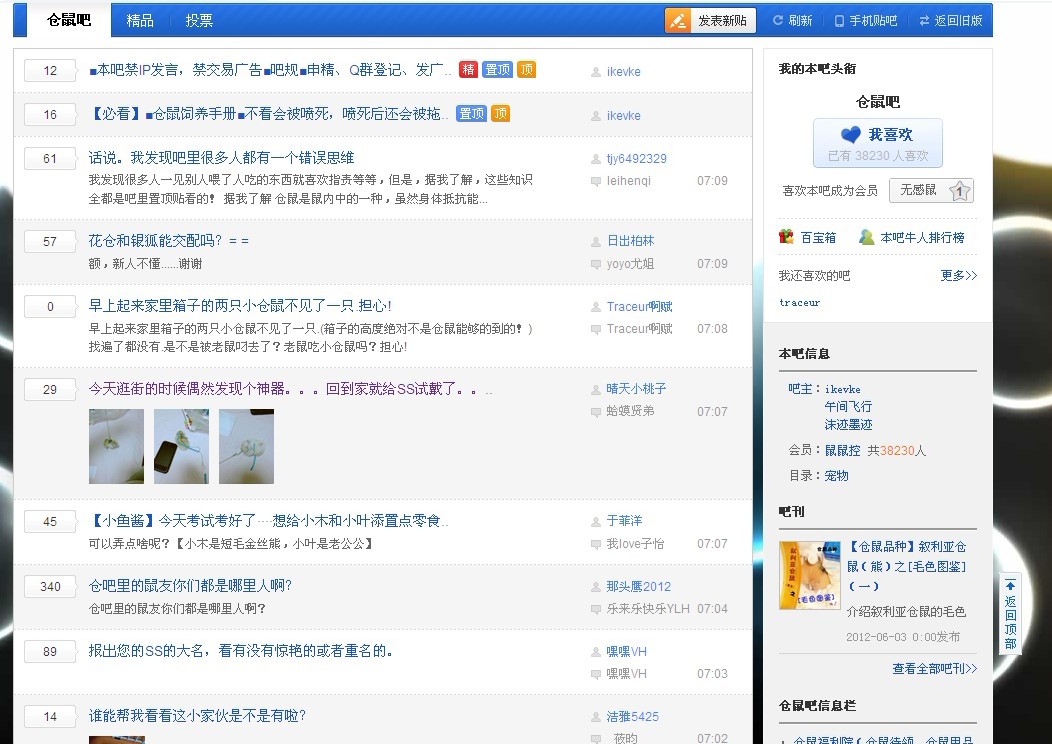
Task: Open moderator 沫迹墨迹 profile
Action: tap(848, 425)
